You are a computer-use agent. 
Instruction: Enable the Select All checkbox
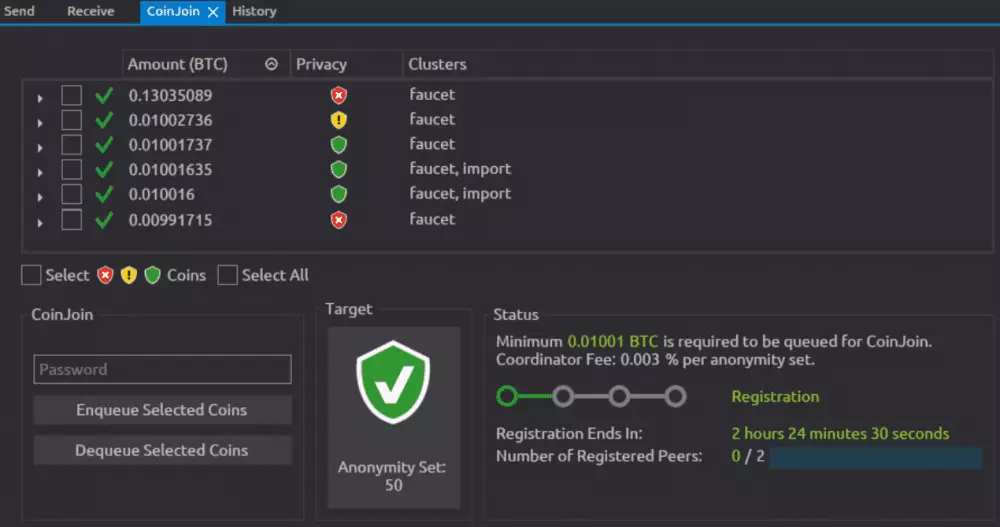(x=228, y=275)
